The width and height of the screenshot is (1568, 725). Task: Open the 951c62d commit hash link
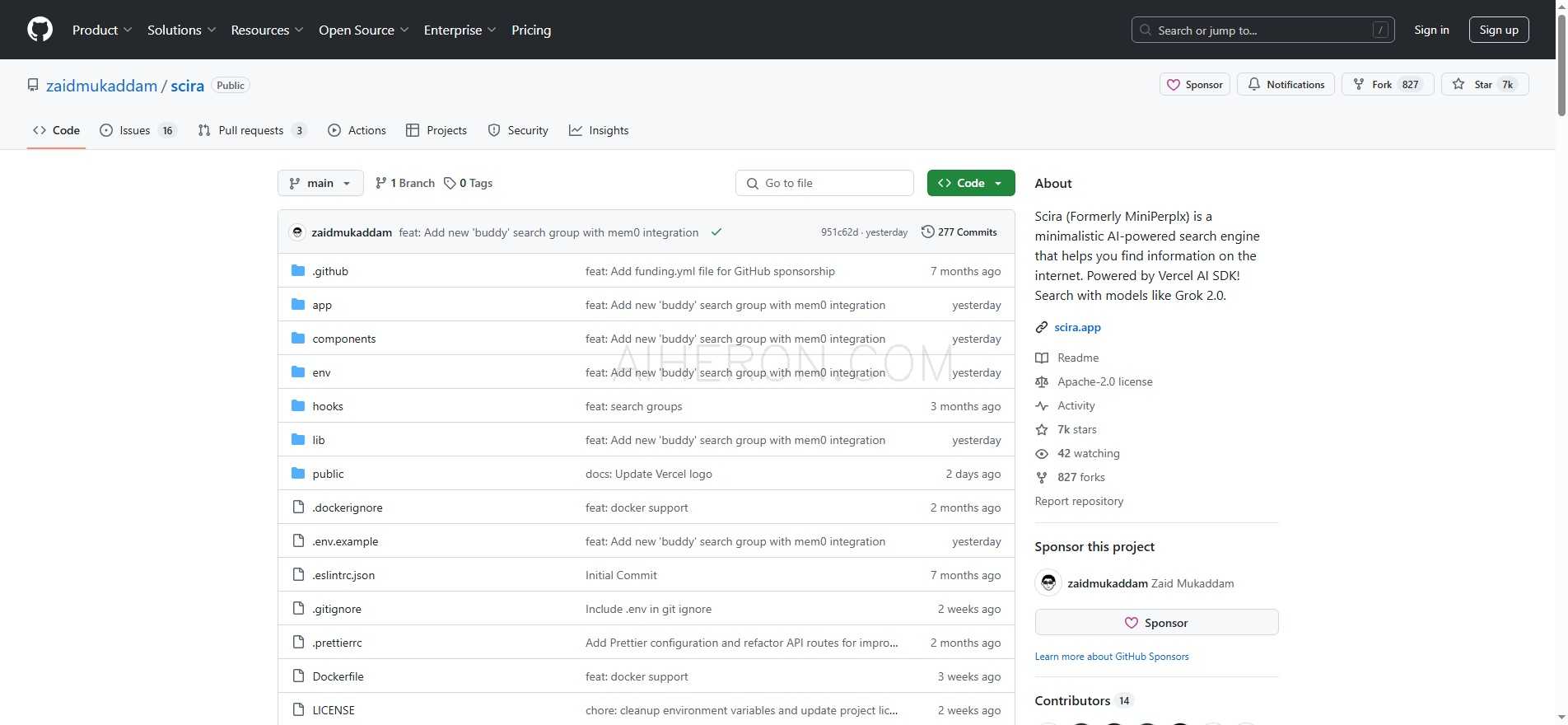839,232
